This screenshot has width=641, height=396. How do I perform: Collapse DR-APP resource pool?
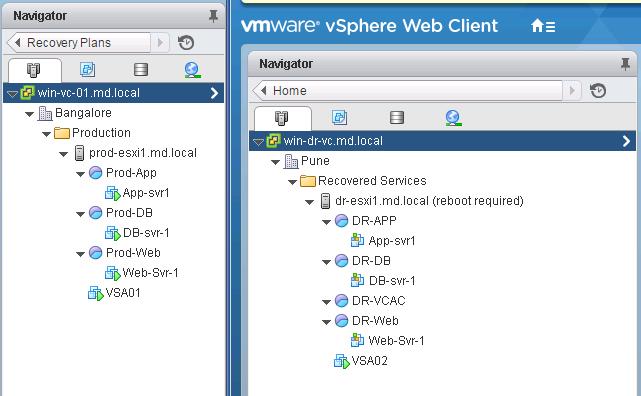[x=326, y=222]
